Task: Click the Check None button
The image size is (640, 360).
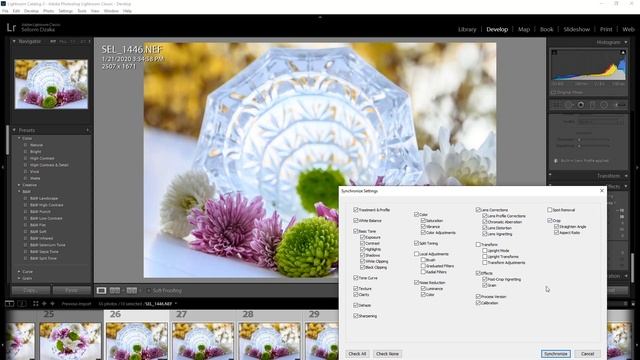Action: [387, 354]
